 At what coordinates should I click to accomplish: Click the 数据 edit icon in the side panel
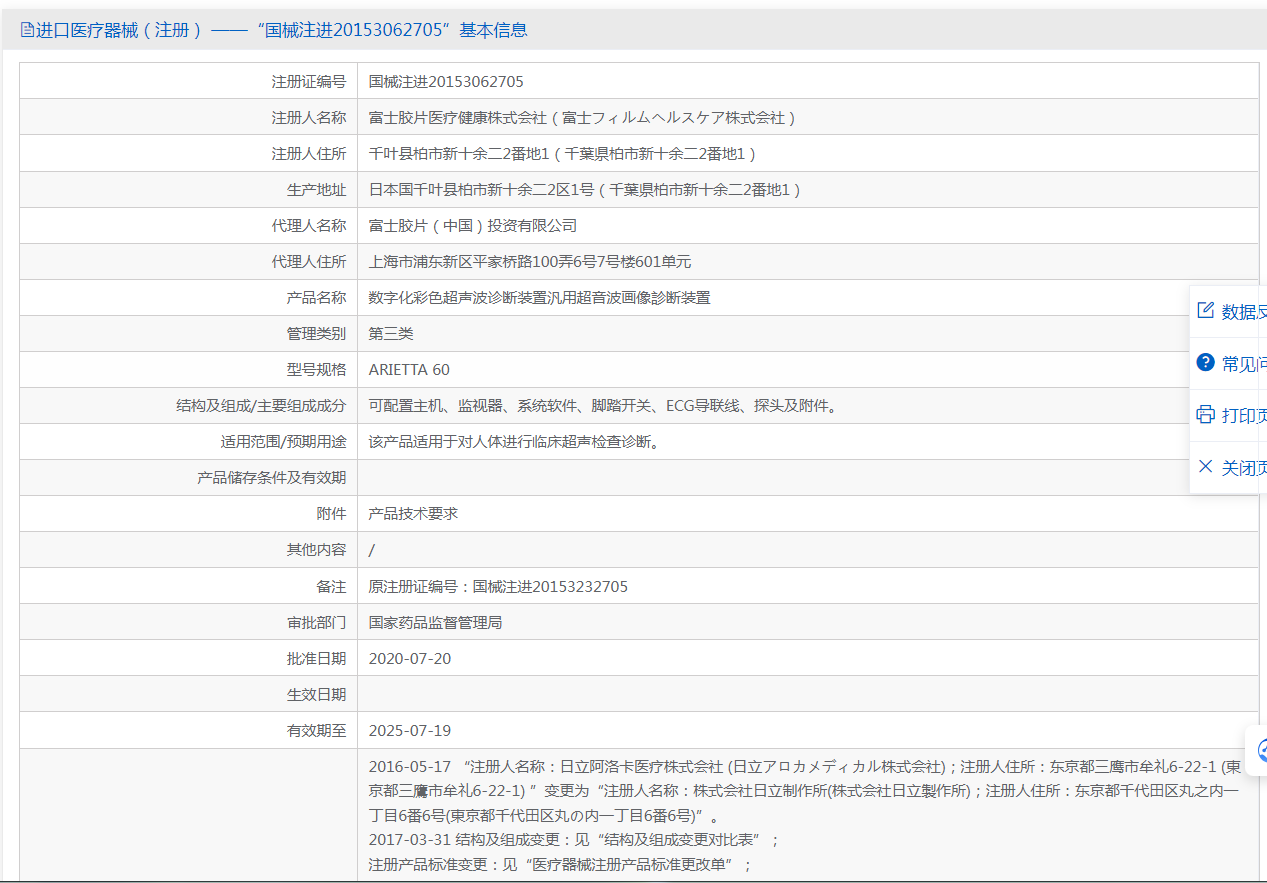pos(1205,311)
